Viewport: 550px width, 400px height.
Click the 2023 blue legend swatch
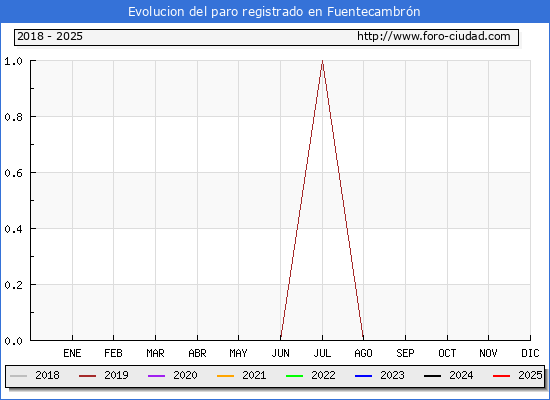tap(363, 376)
